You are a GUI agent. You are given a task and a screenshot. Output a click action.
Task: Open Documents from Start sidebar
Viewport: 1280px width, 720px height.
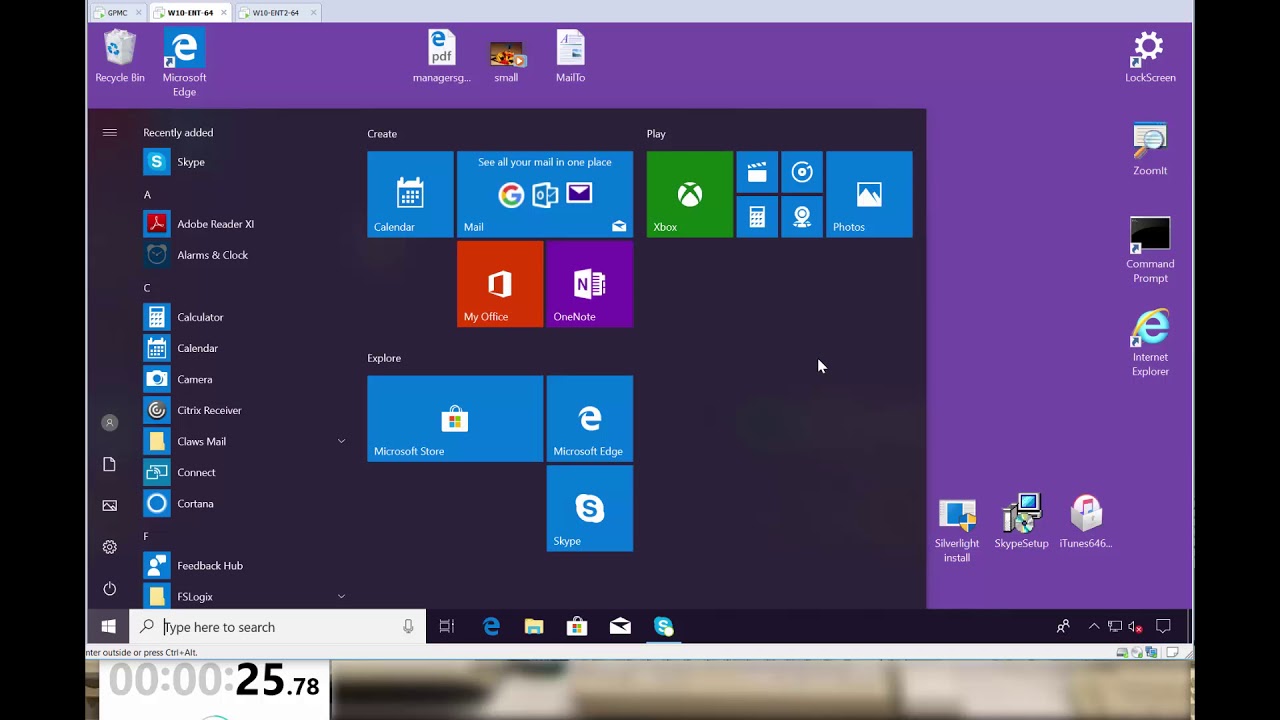(x=110, y=464)
